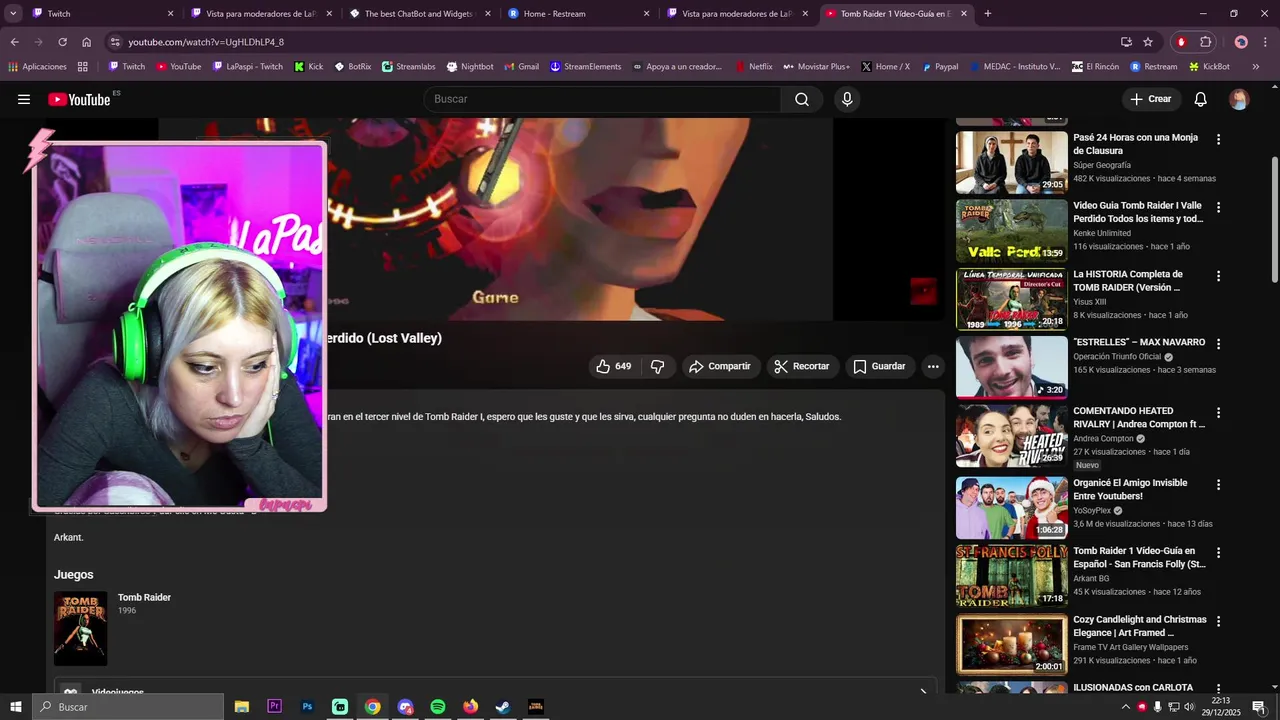Reload the page
Viewport: 1280px width, 720px height.
pyautogui.click(x=62, y=42)
